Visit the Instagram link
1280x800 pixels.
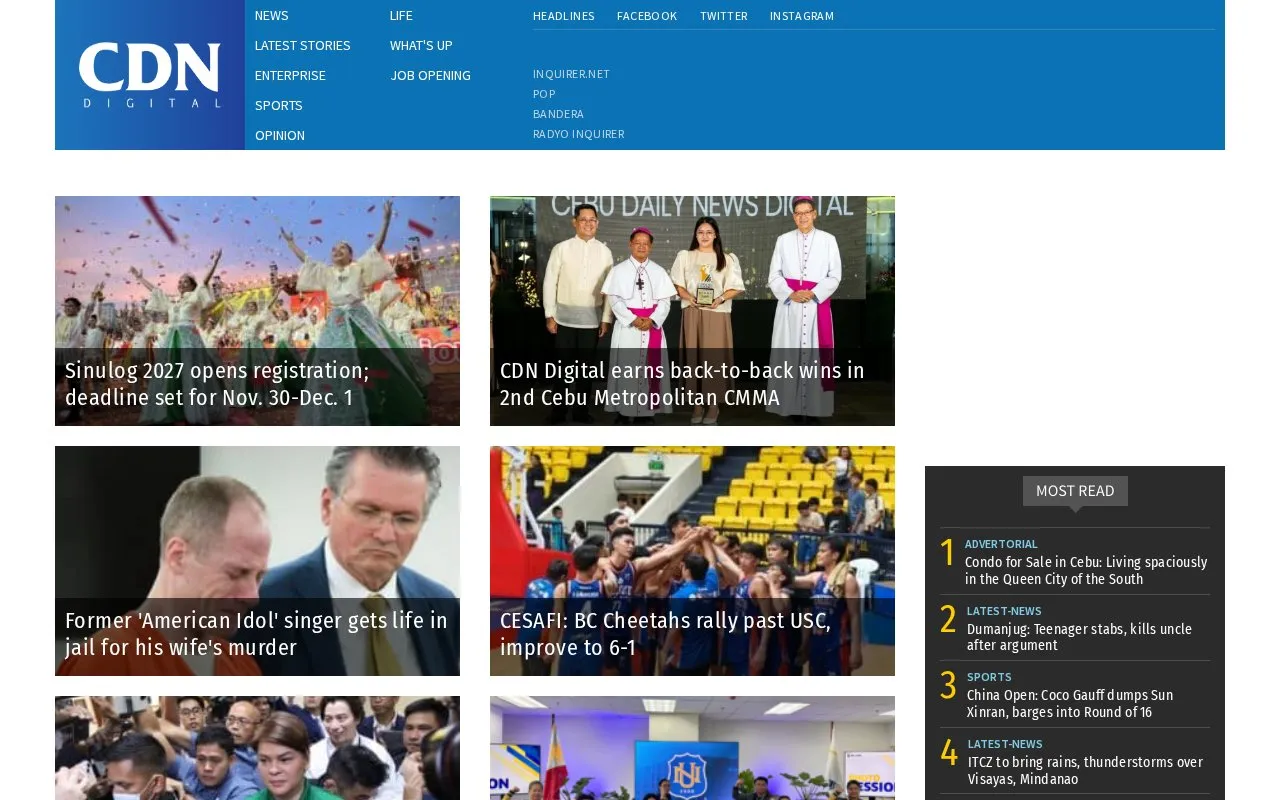tap(802, 16)
